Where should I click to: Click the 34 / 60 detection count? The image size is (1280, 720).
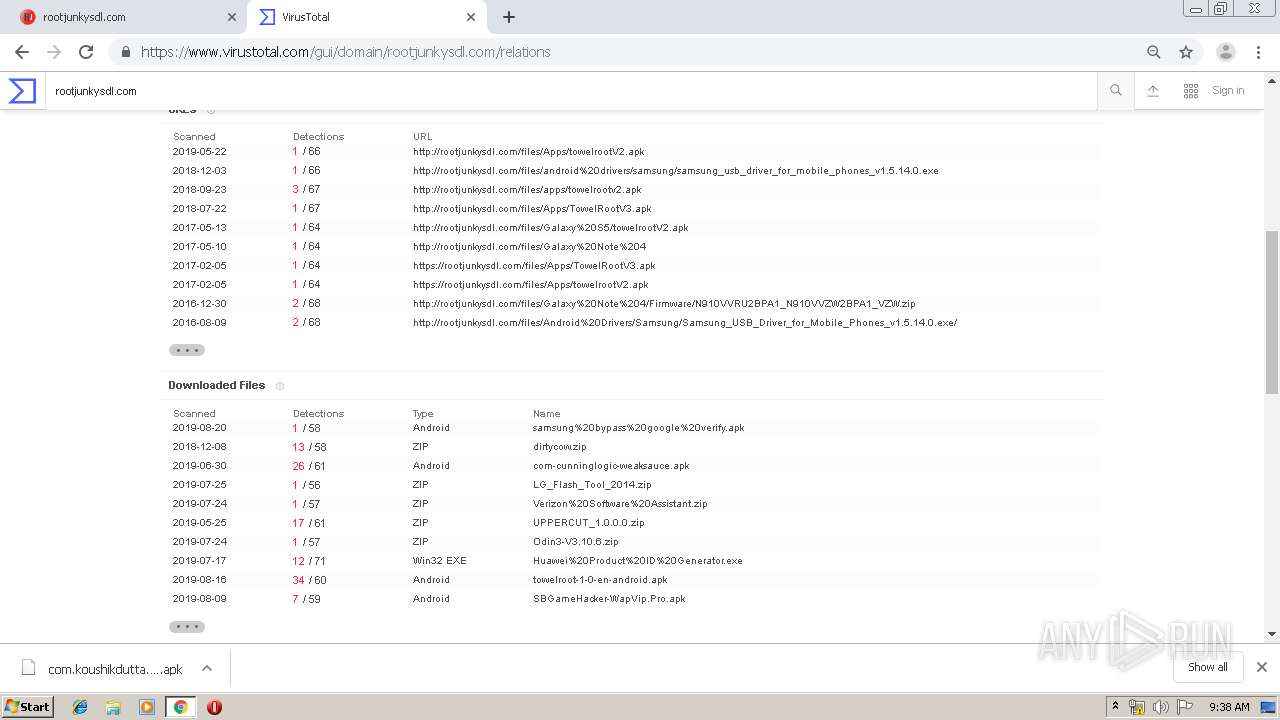click(x=310, y=580)
